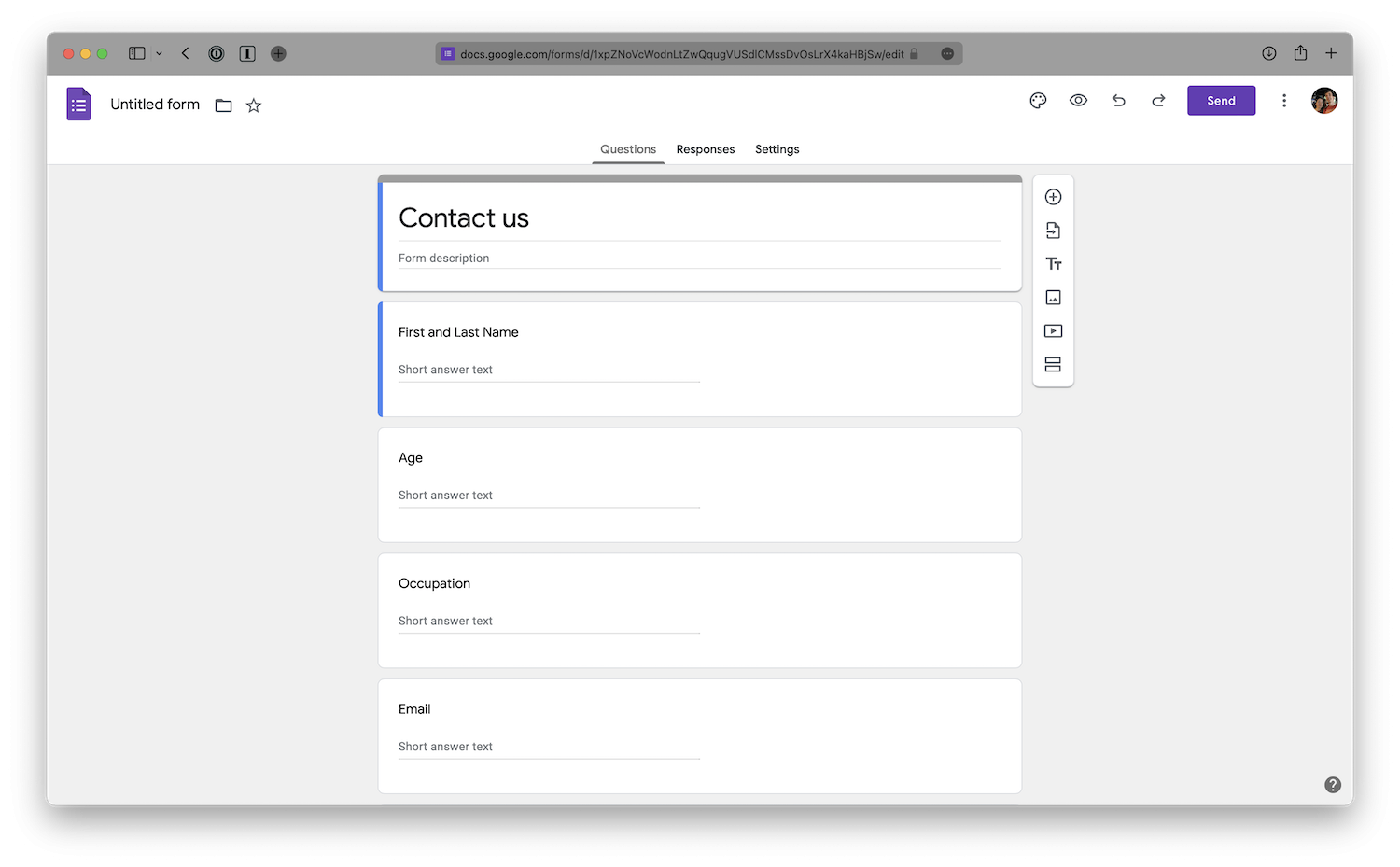This screenshot has height=867, width=1400.
Task: Star the Untitled form
Action: [253, 105]
